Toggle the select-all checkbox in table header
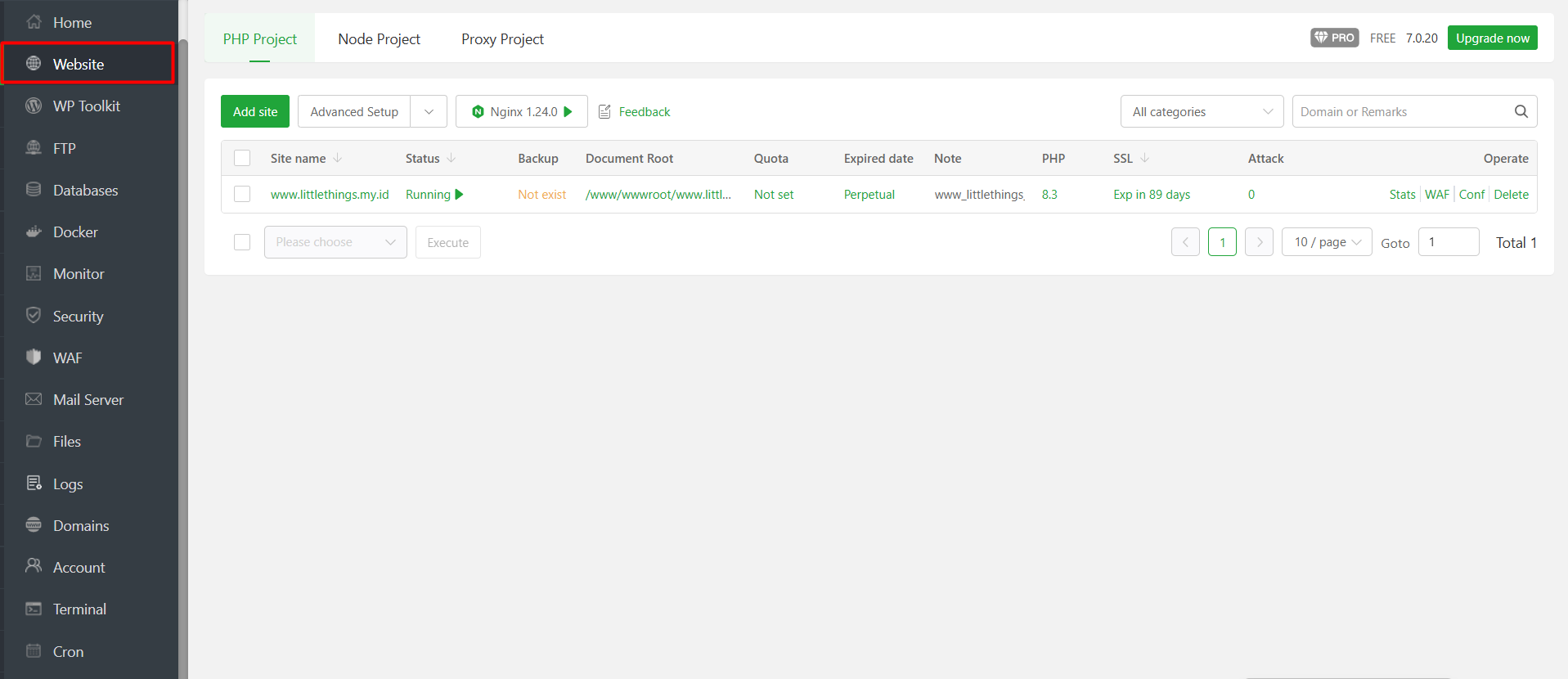Viewport: 1568px width, 679px height. [242, 158]
